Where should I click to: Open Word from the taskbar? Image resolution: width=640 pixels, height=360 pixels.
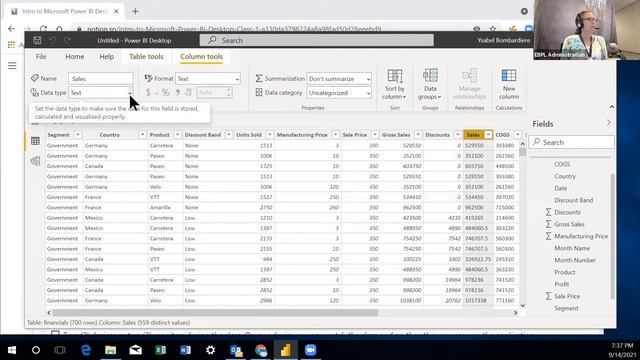(185, 350)
